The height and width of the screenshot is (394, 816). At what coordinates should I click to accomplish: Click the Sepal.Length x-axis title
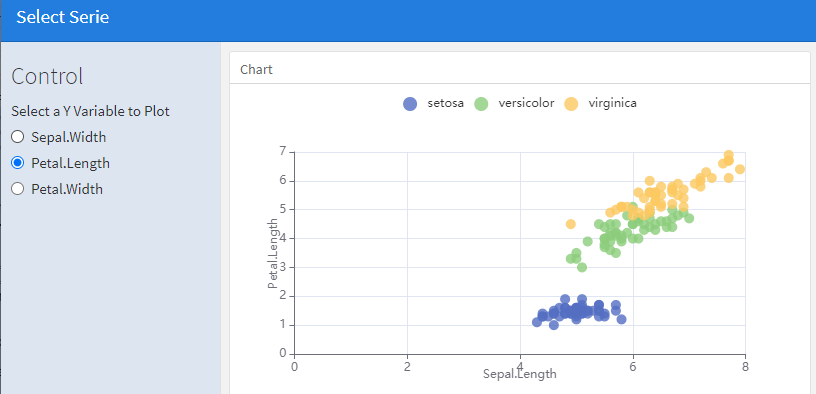[520, 374]
